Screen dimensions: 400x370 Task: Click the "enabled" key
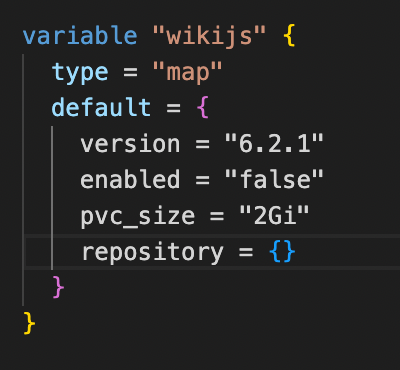tap(130, 179)
